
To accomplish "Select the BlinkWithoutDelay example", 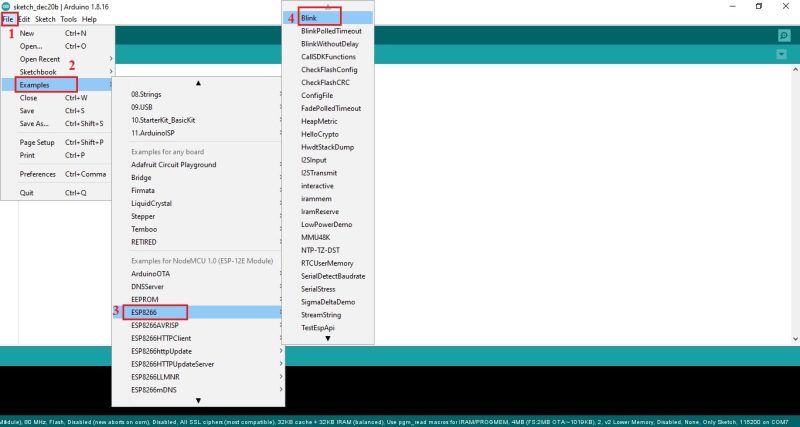I will tap(329, 44).
